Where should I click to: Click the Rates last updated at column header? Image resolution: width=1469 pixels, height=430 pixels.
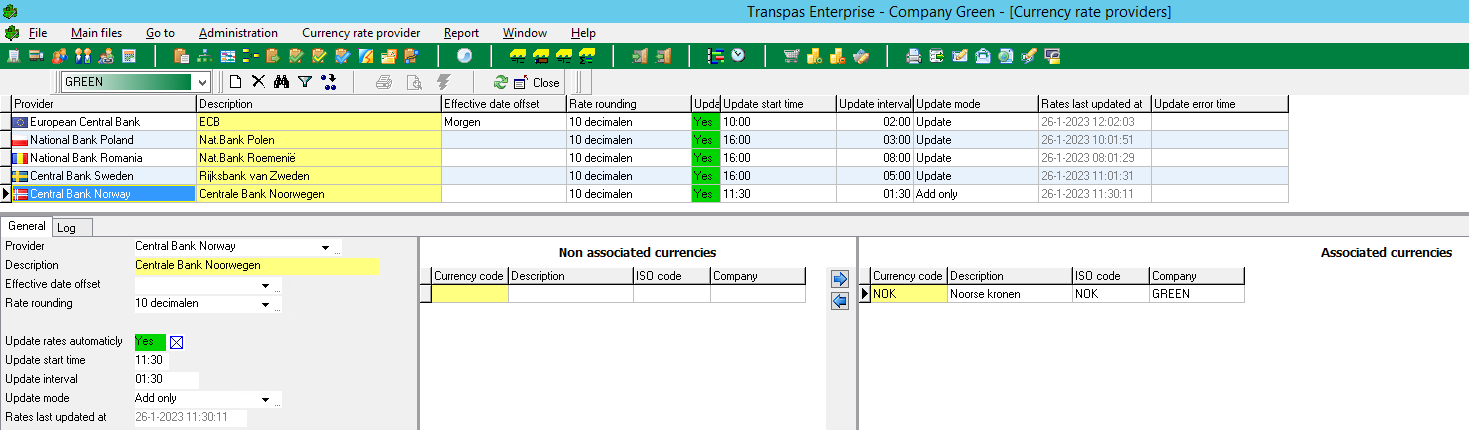[1095, 104]
